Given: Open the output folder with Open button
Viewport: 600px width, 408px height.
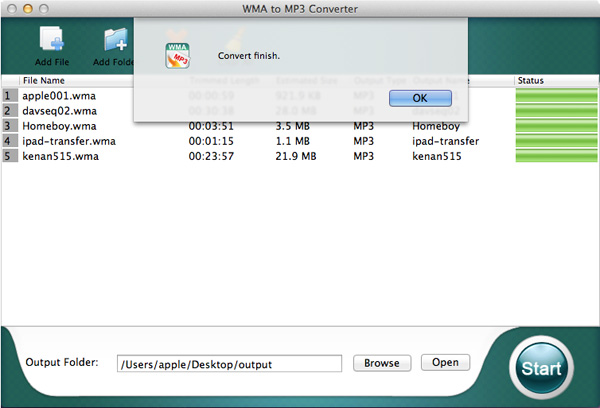Looking at the screenshot, I should tap(445, 362).
